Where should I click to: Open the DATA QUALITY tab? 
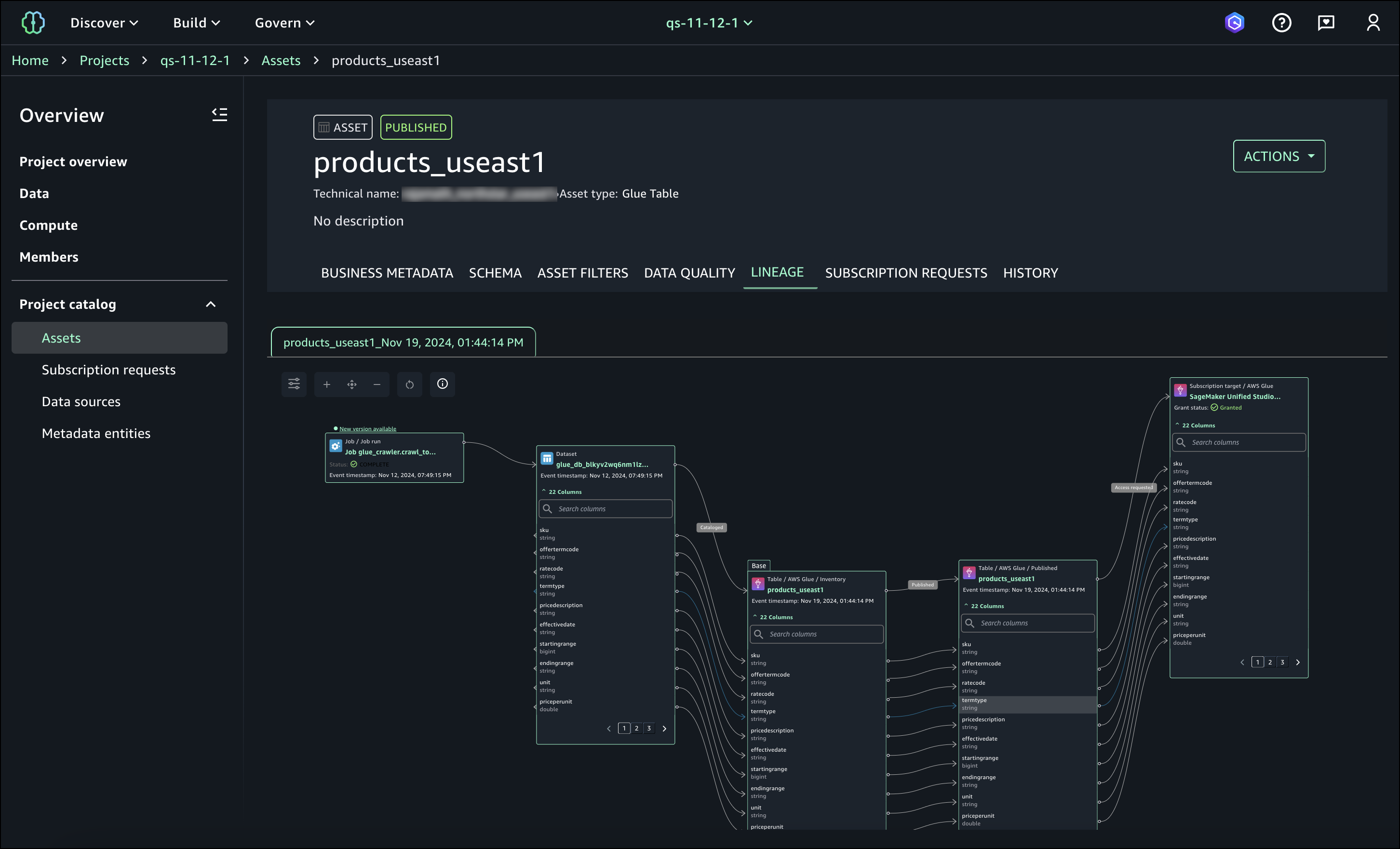tap(689, 273)
